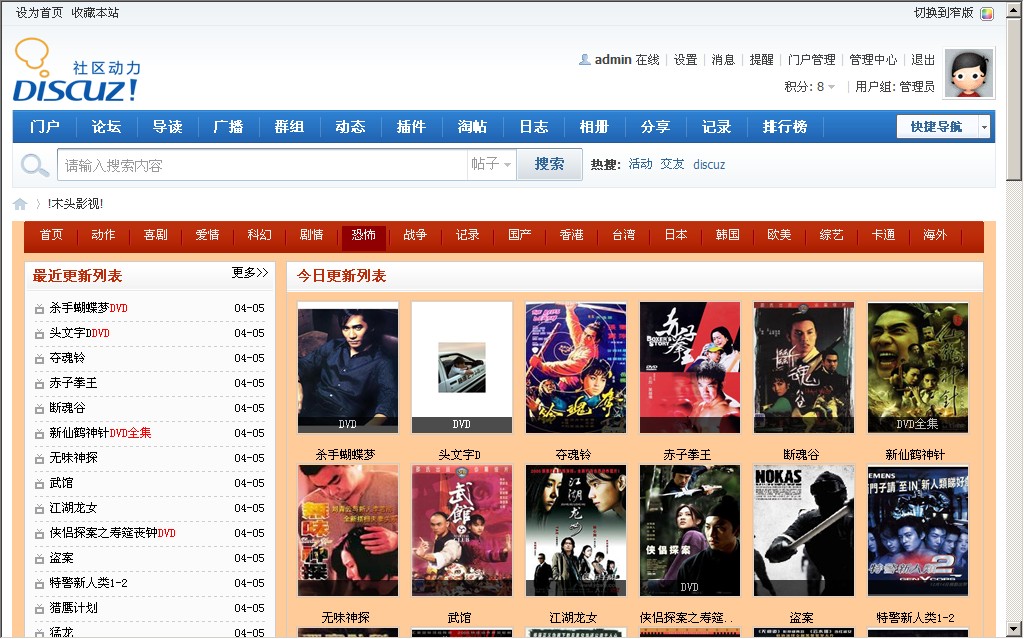Click the Discuz! logo

[77, 70]
